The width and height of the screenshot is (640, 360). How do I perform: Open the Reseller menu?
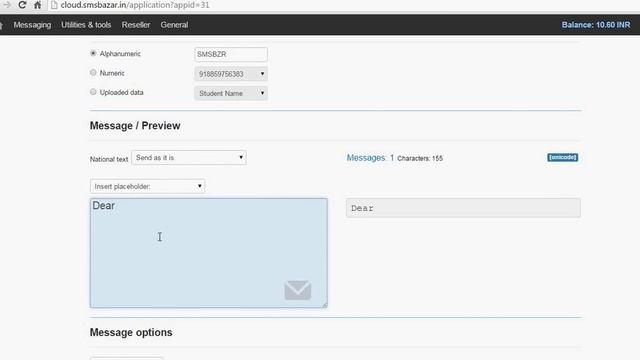[136, 25]
